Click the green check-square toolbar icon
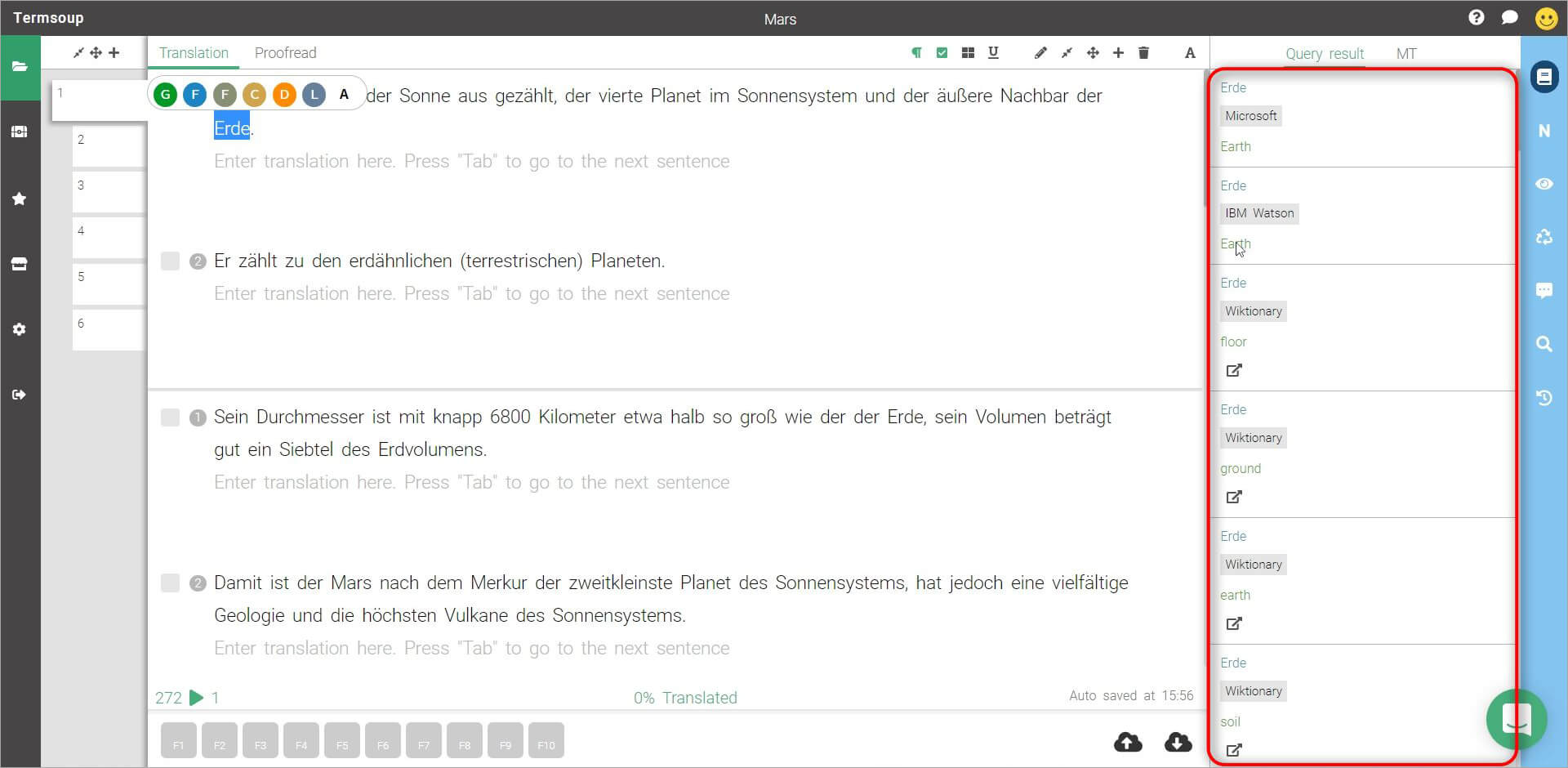 (942, 53)
